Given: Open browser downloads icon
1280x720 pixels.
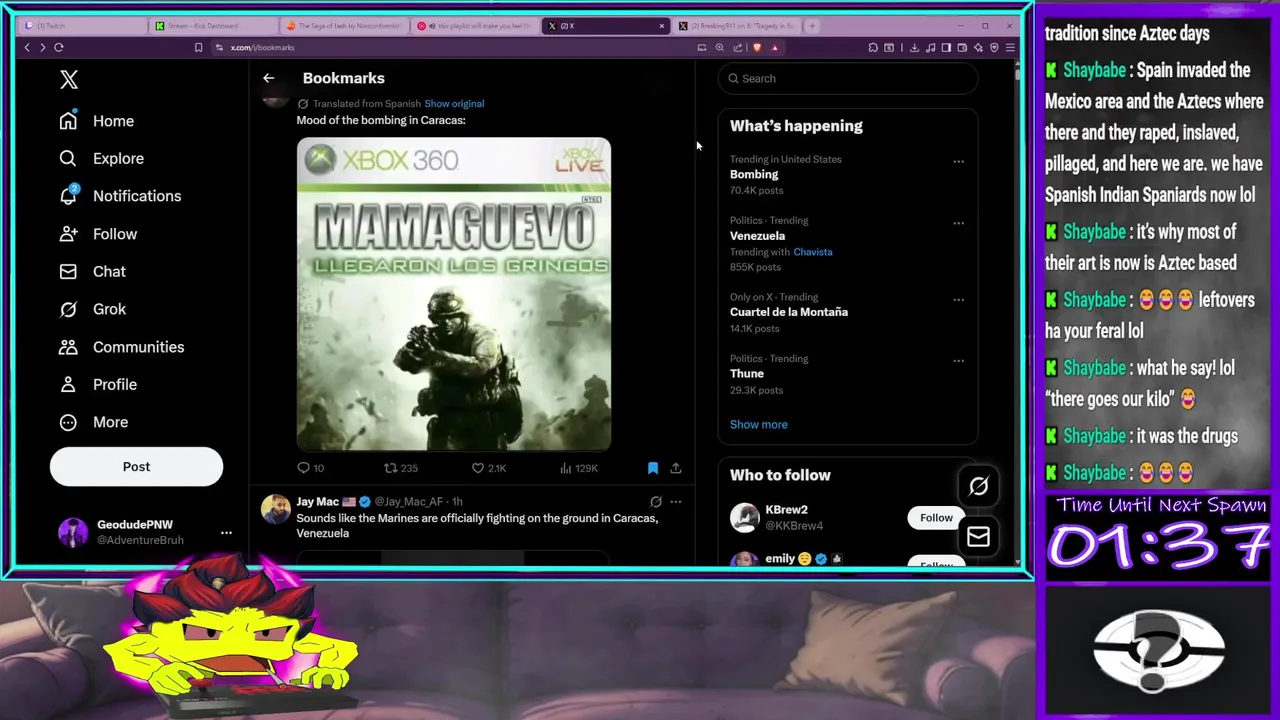Looking at the screenshot, I should 914,47.
